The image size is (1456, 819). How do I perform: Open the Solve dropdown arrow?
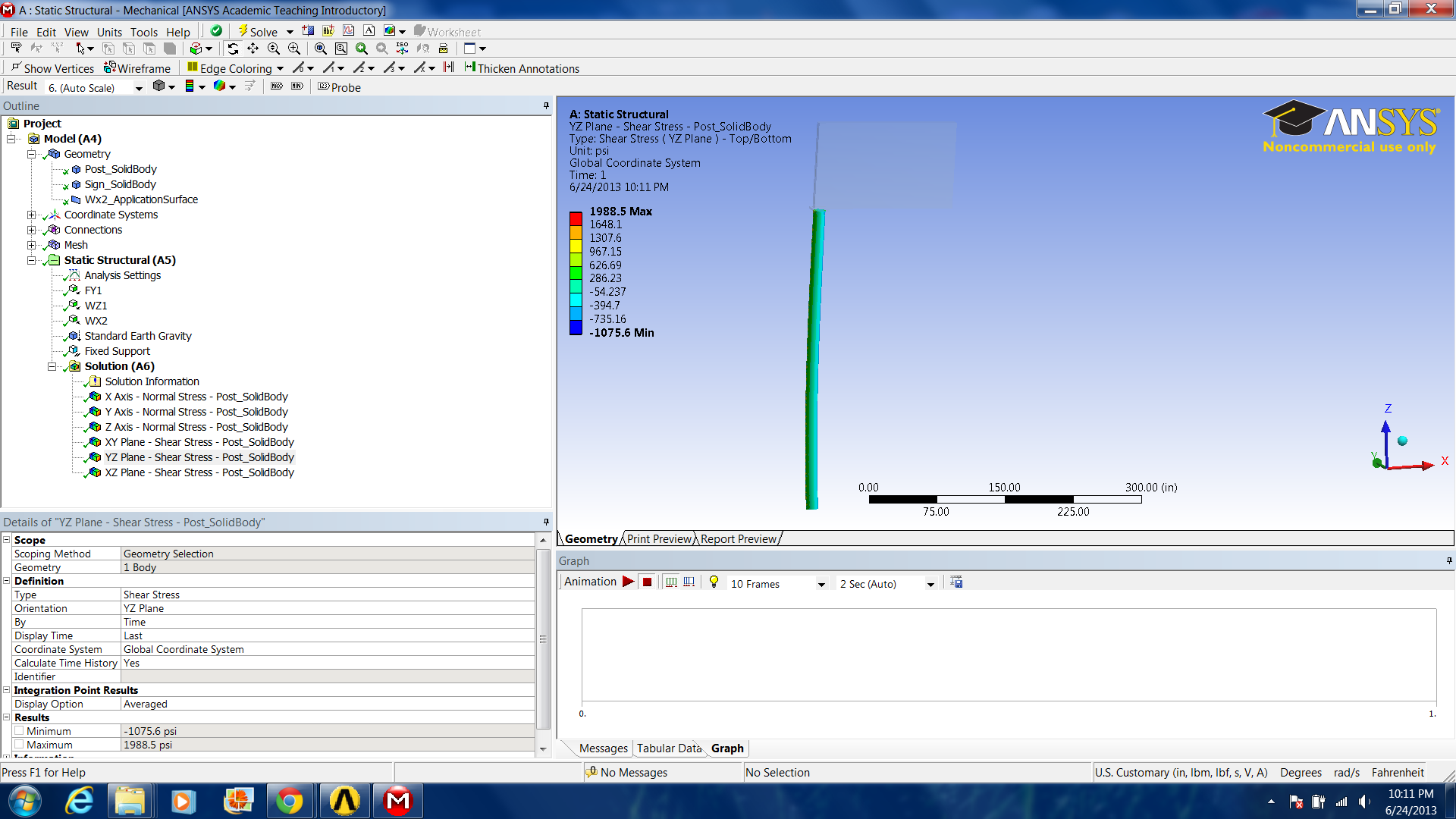click(290, 32)
